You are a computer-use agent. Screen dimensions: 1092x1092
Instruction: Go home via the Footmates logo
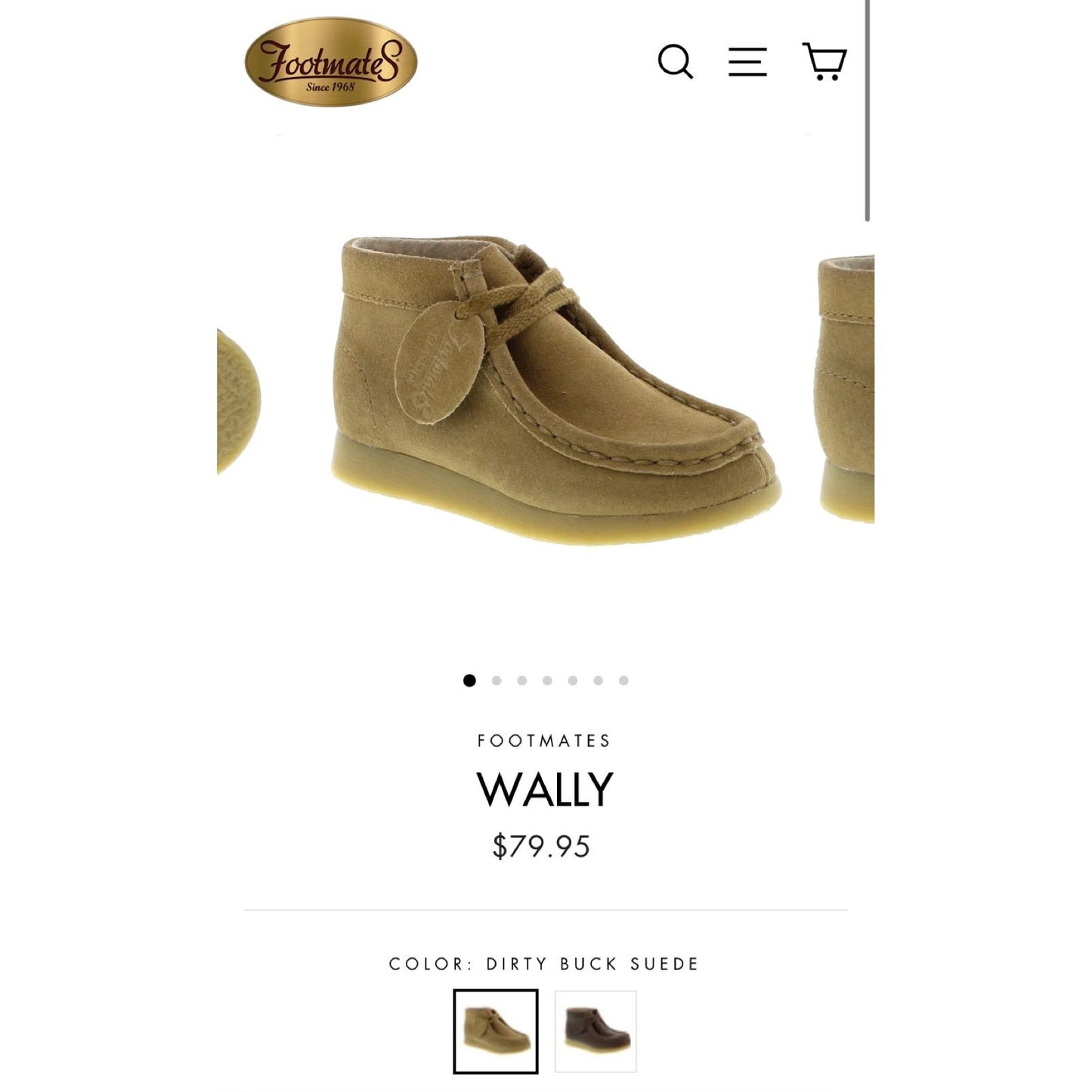(x=331, y=62)
